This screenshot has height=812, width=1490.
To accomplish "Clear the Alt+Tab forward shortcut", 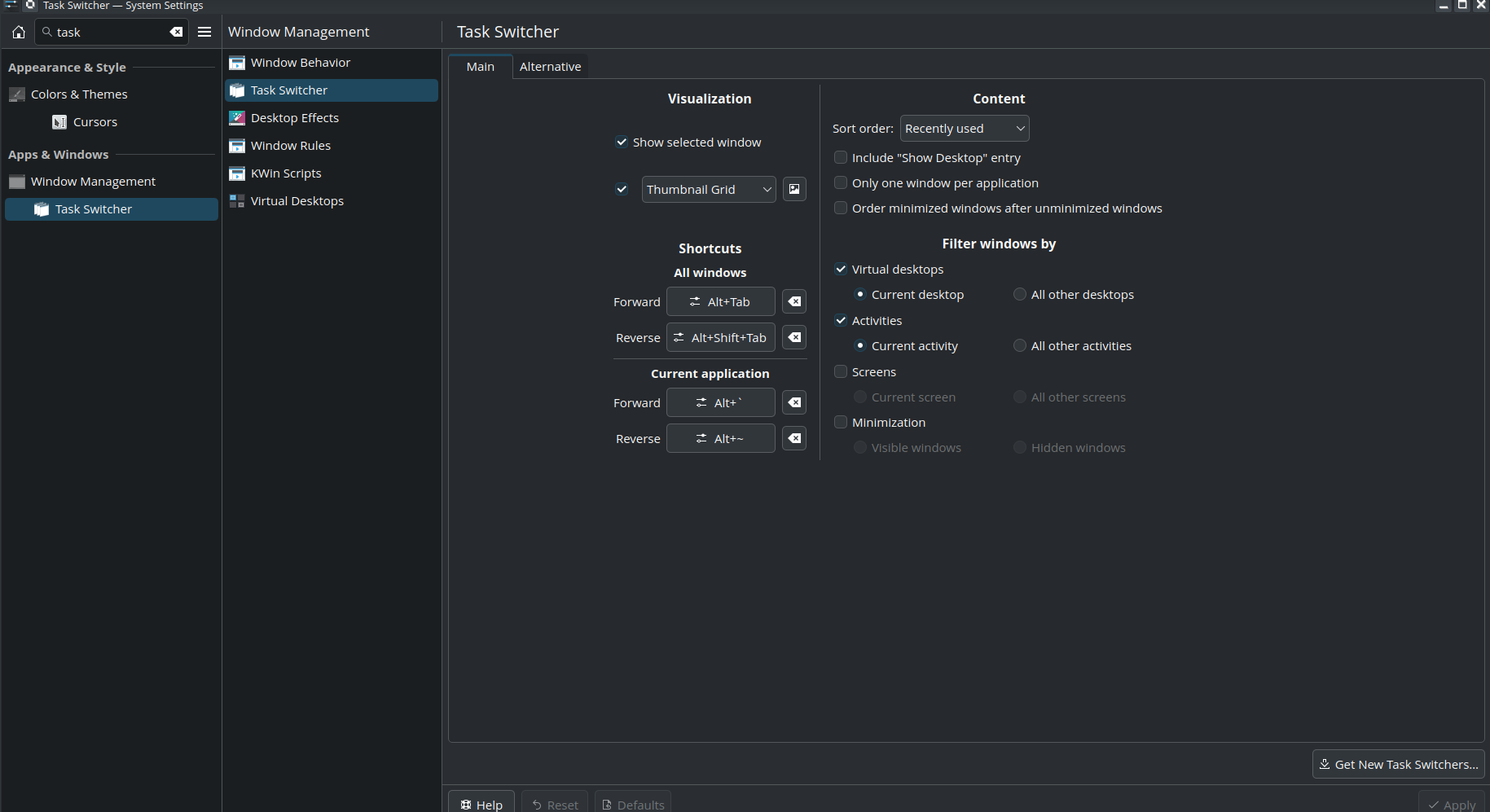I will (794, 302).
